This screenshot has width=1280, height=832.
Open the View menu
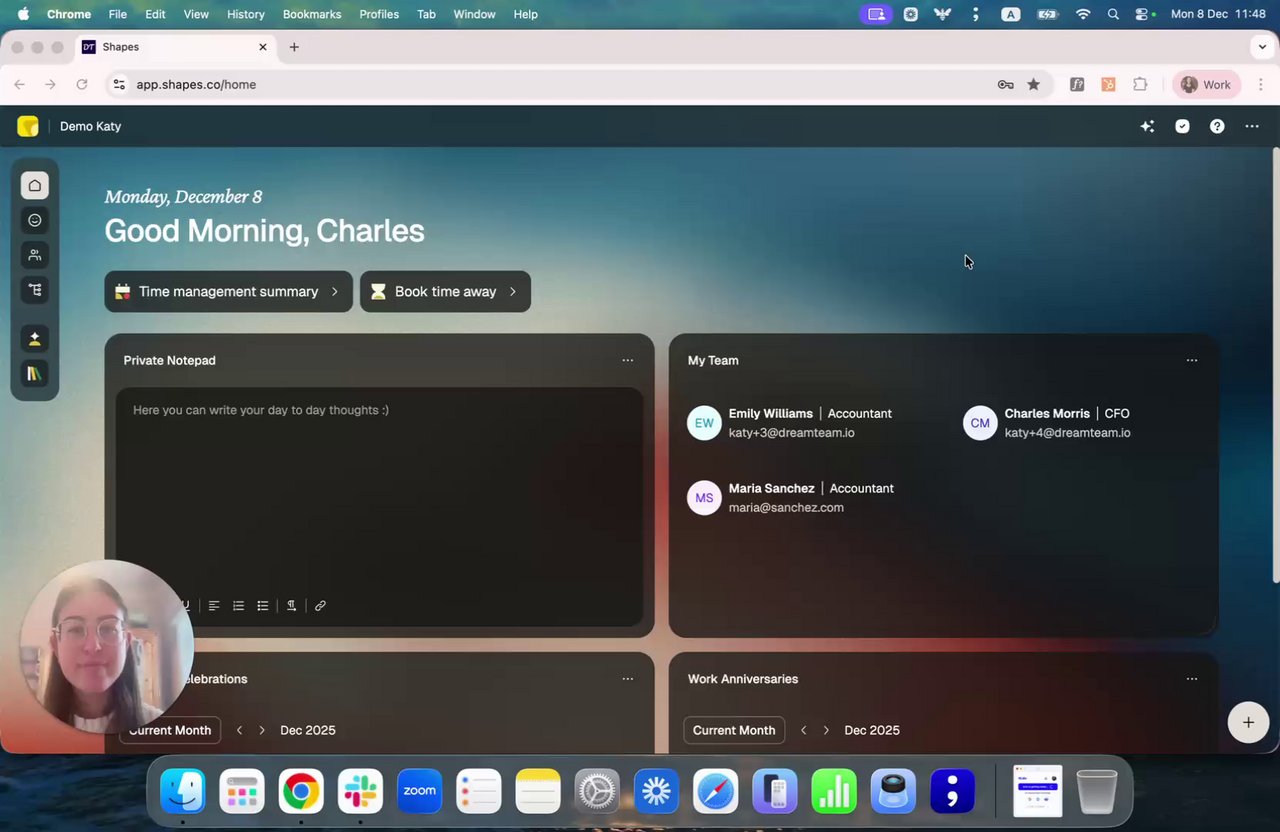coord(196,14)
